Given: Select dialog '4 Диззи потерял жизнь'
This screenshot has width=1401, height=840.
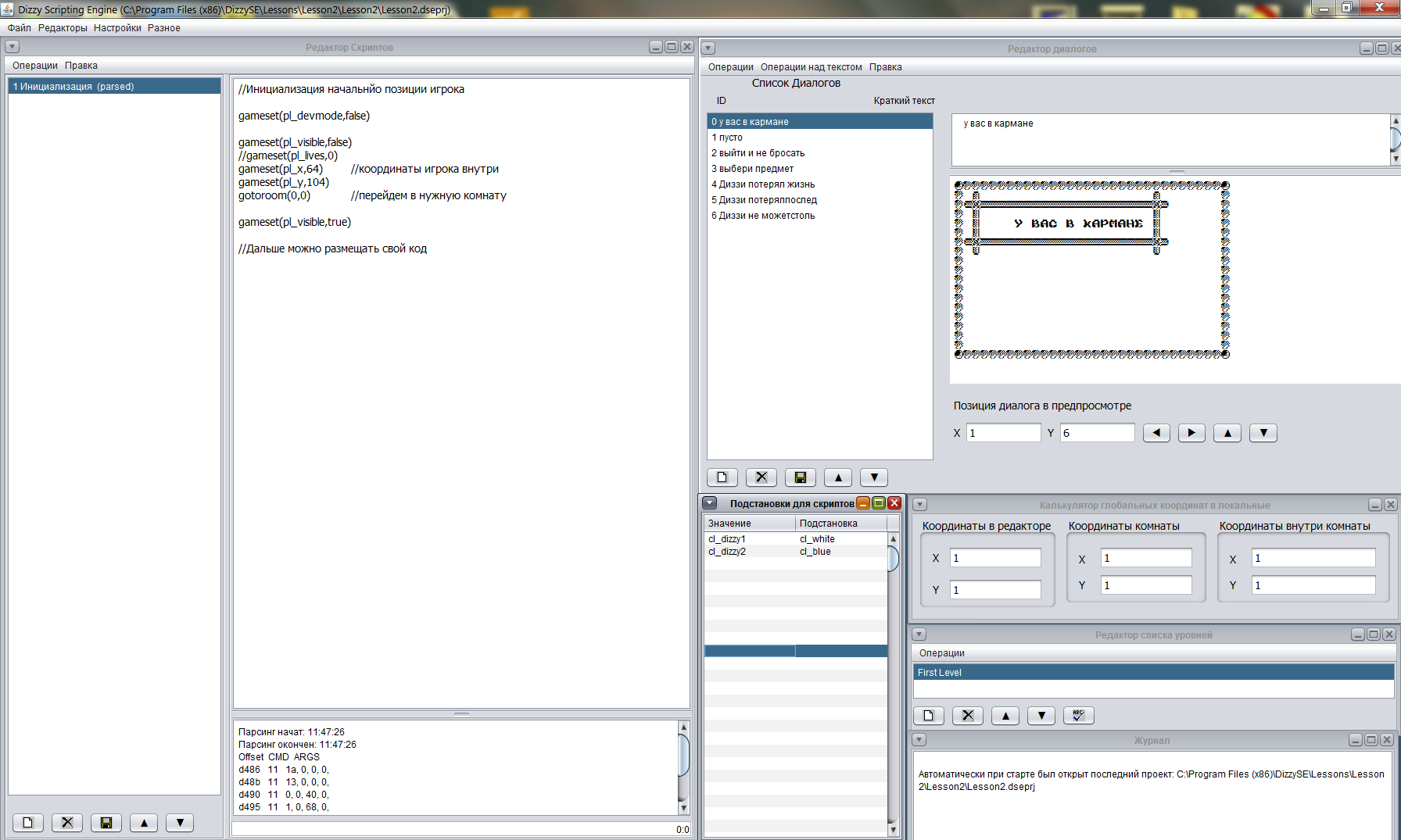Looking at the screenshot, I should point(820,184).
